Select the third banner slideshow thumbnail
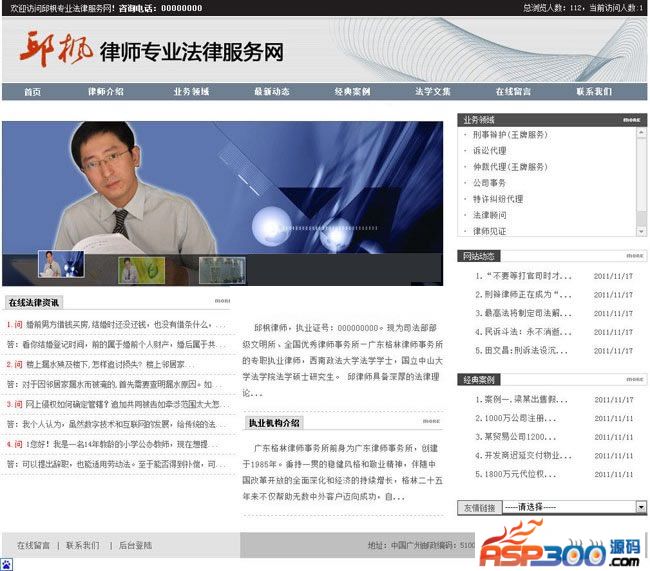 221,269
